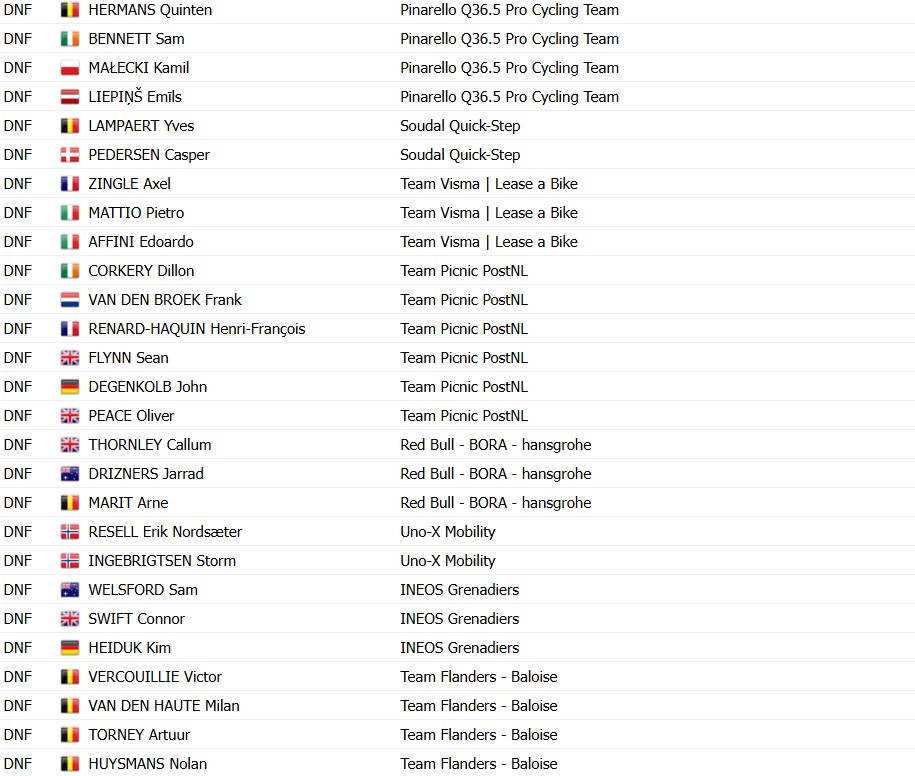Click Uno-X Mobility team in INGEBRIGTSEN row
The width and height of the screenshot is (915, 776).
pyautogui.click(x=448, y=561)
